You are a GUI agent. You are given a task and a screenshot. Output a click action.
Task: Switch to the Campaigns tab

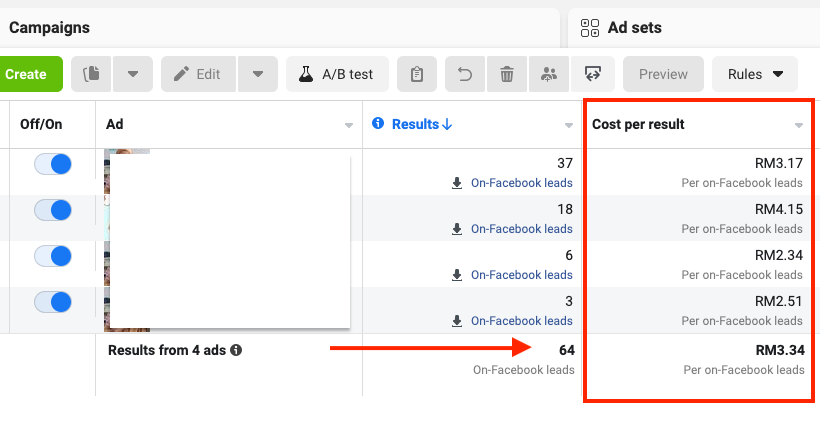point(49,28)
